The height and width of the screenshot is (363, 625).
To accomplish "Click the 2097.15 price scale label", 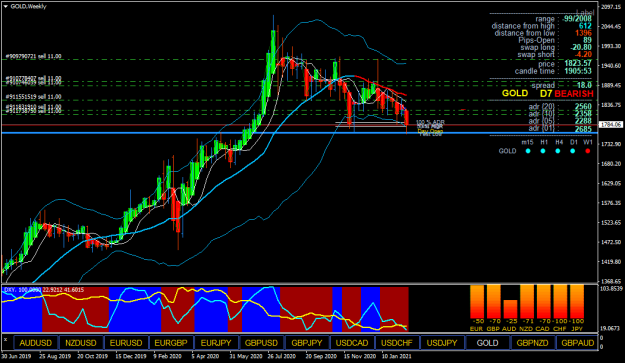I will click(x=611, y=7).
